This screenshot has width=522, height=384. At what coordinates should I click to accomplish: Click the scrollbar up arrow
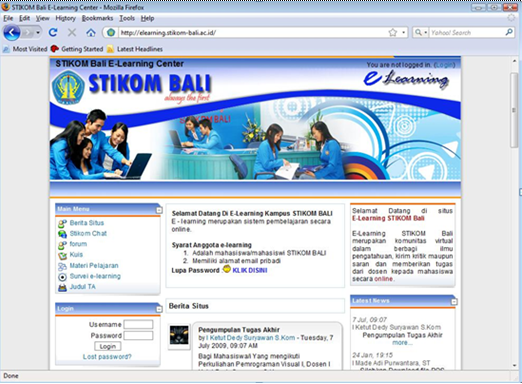pyautogui.click(x=514, y=61)
